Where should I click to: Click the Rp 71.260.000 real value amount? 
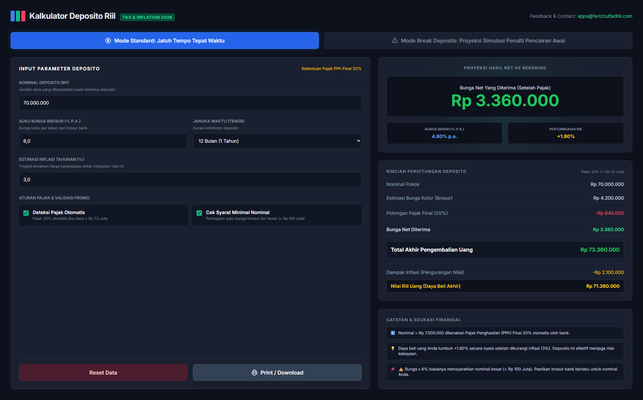(x=603, y=286)
